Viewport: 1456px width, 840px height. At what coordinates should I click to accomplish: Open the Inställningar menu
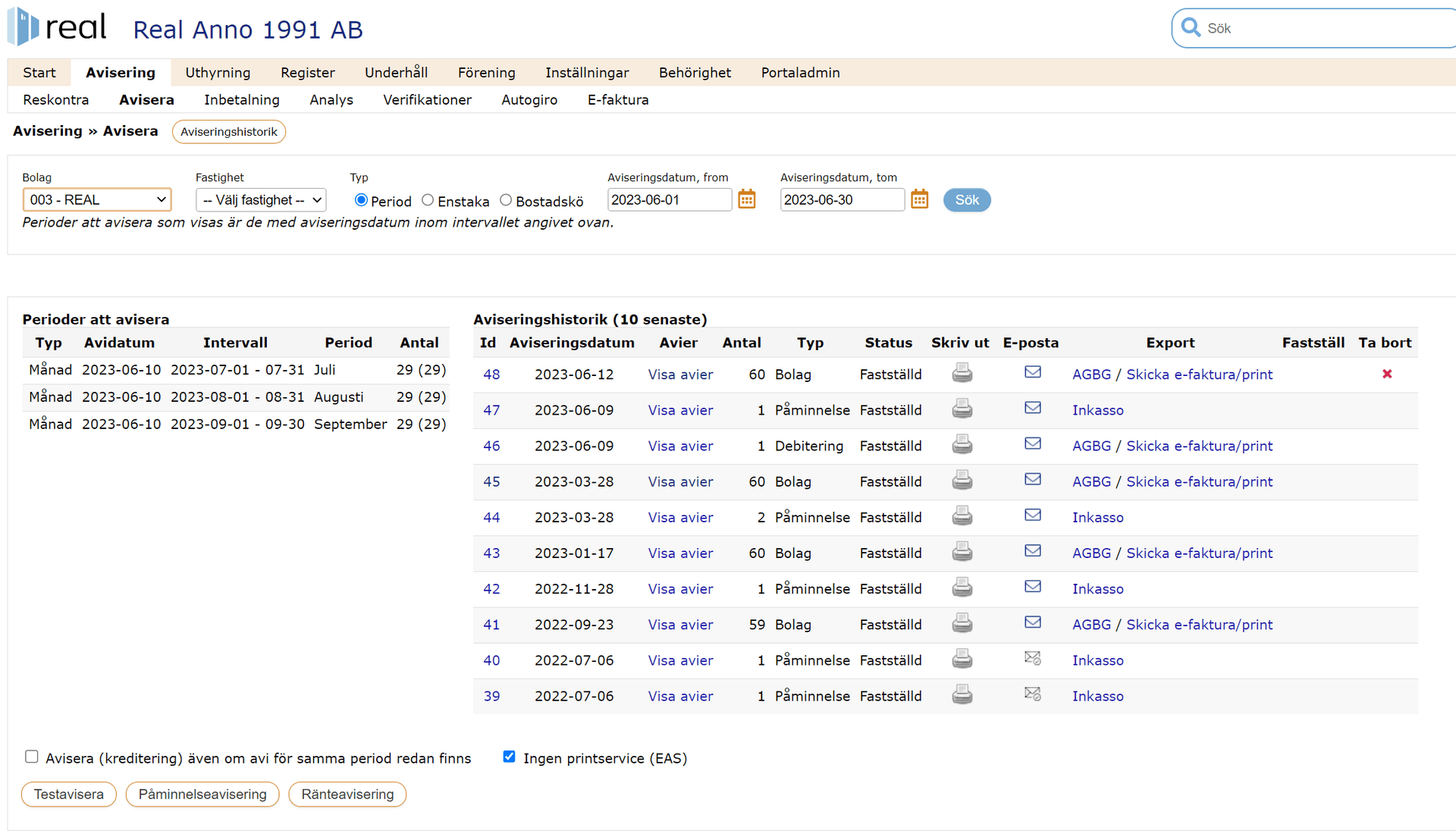pos(587,73)
